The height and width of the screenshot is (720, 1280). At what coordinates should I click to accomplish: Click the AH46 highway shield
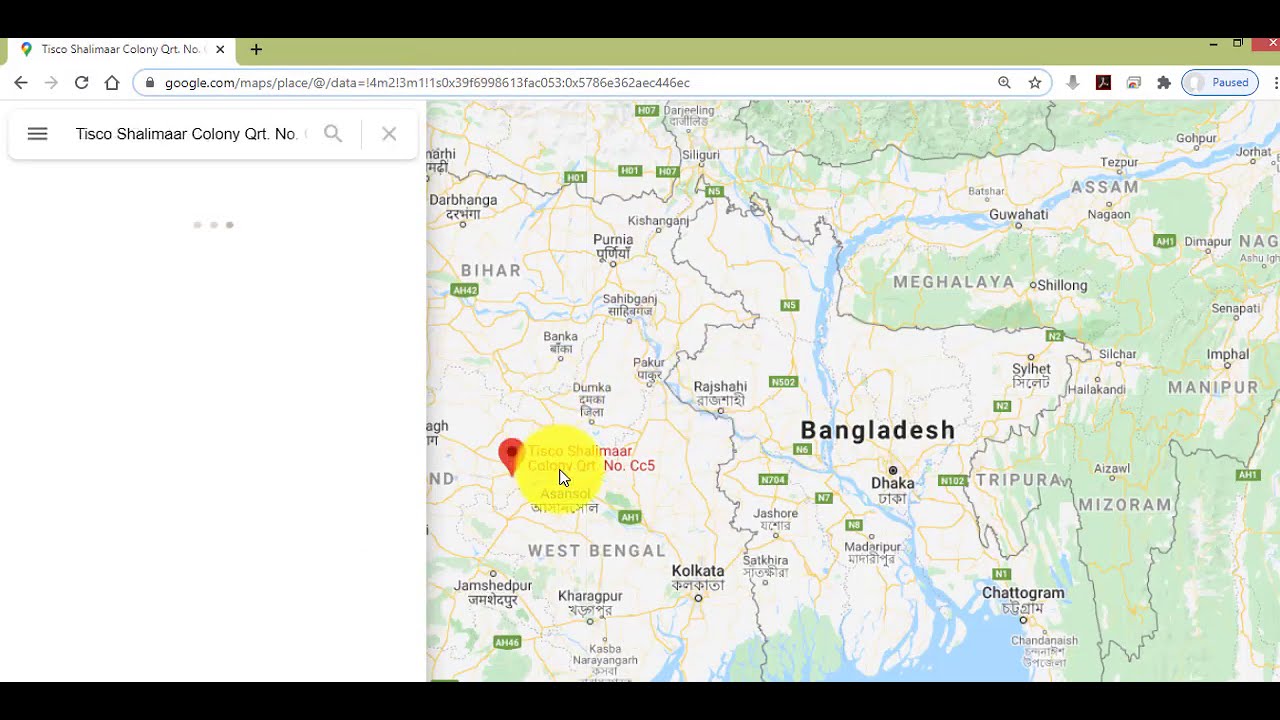click(x=508, y=642)
